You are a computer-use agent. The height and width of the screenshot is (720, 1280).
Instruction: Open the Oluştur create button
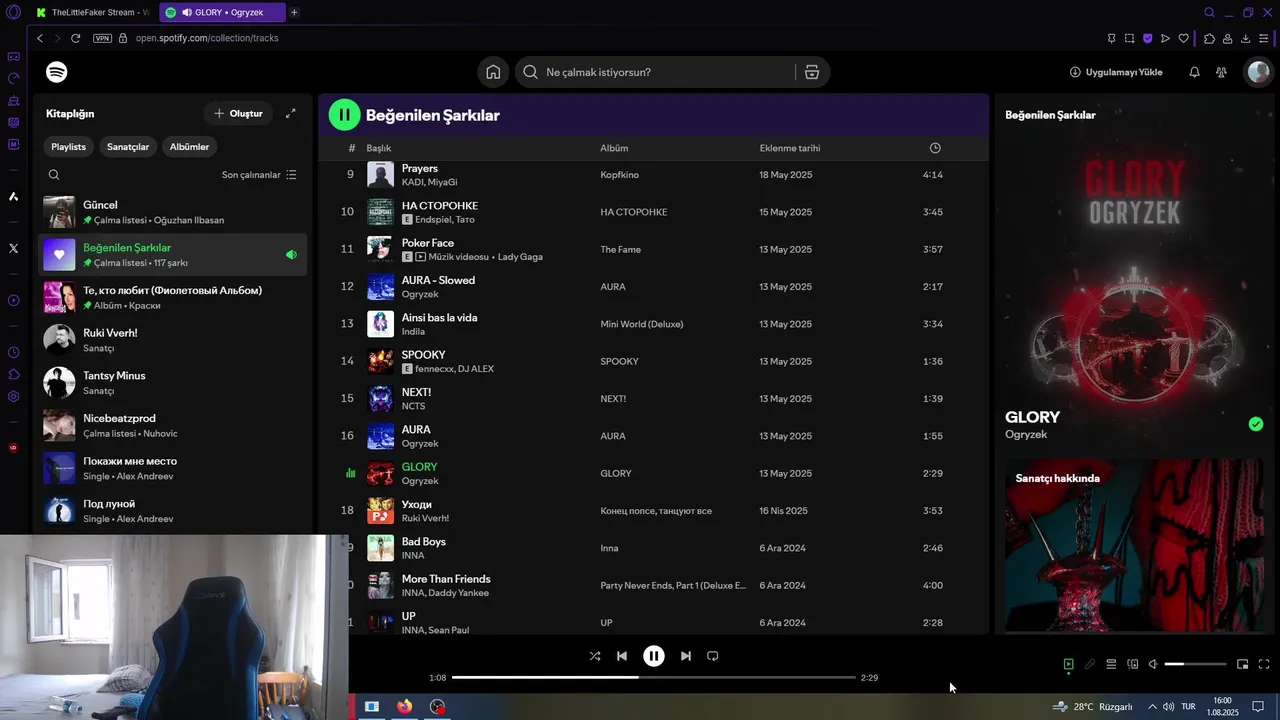[x=238, y=113]
